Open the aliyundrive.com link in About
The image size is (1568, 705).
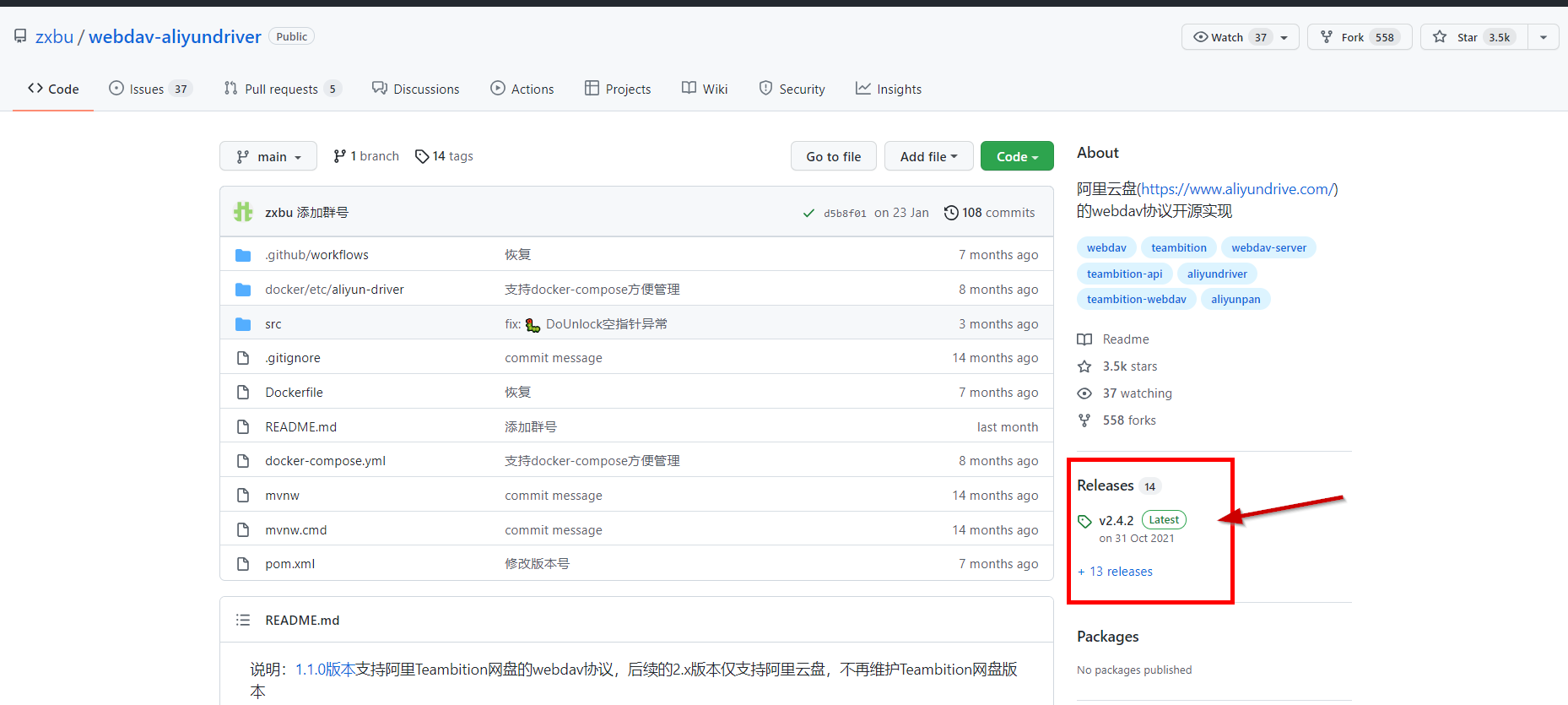pos(1237,189)
